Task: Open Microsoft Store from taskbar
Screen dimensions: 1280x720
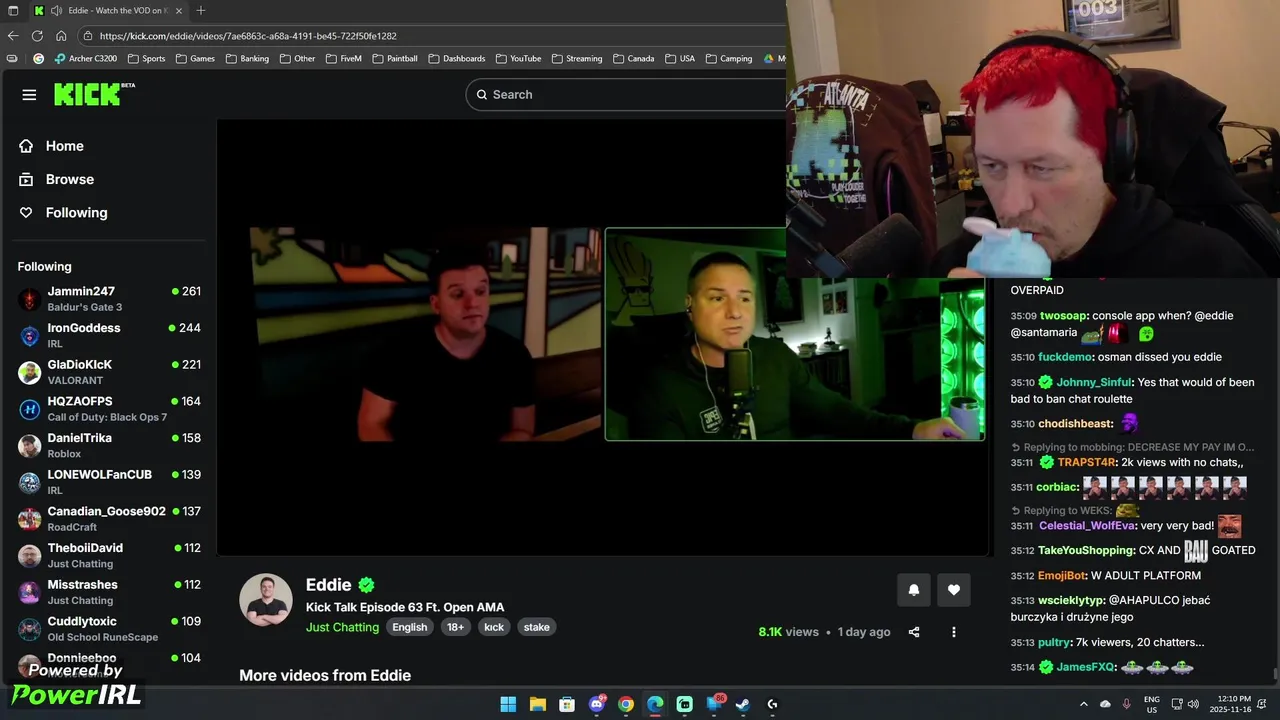Action: coord(567,704)
